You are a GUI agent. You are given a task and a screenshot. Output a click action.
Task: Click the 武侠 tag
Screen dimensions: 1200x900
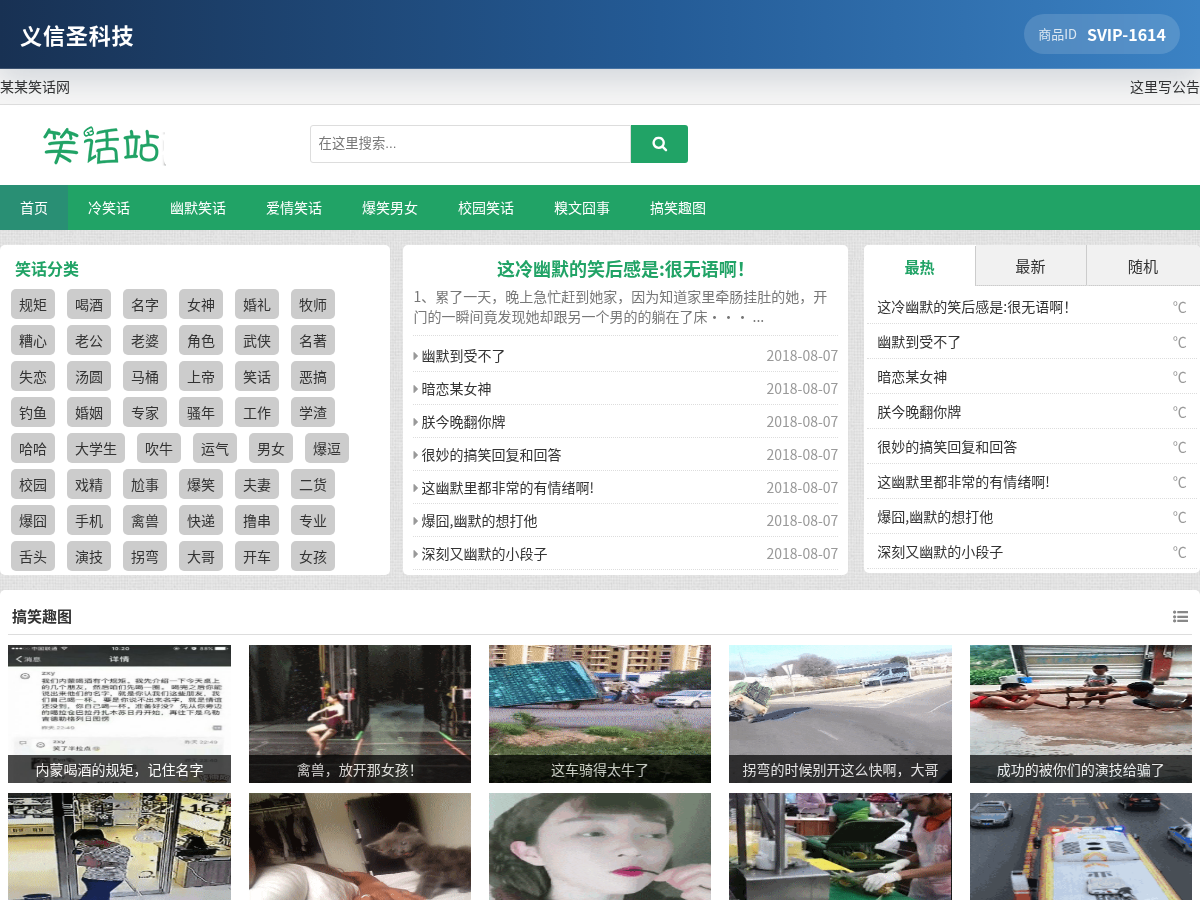(x=257, y=341)
